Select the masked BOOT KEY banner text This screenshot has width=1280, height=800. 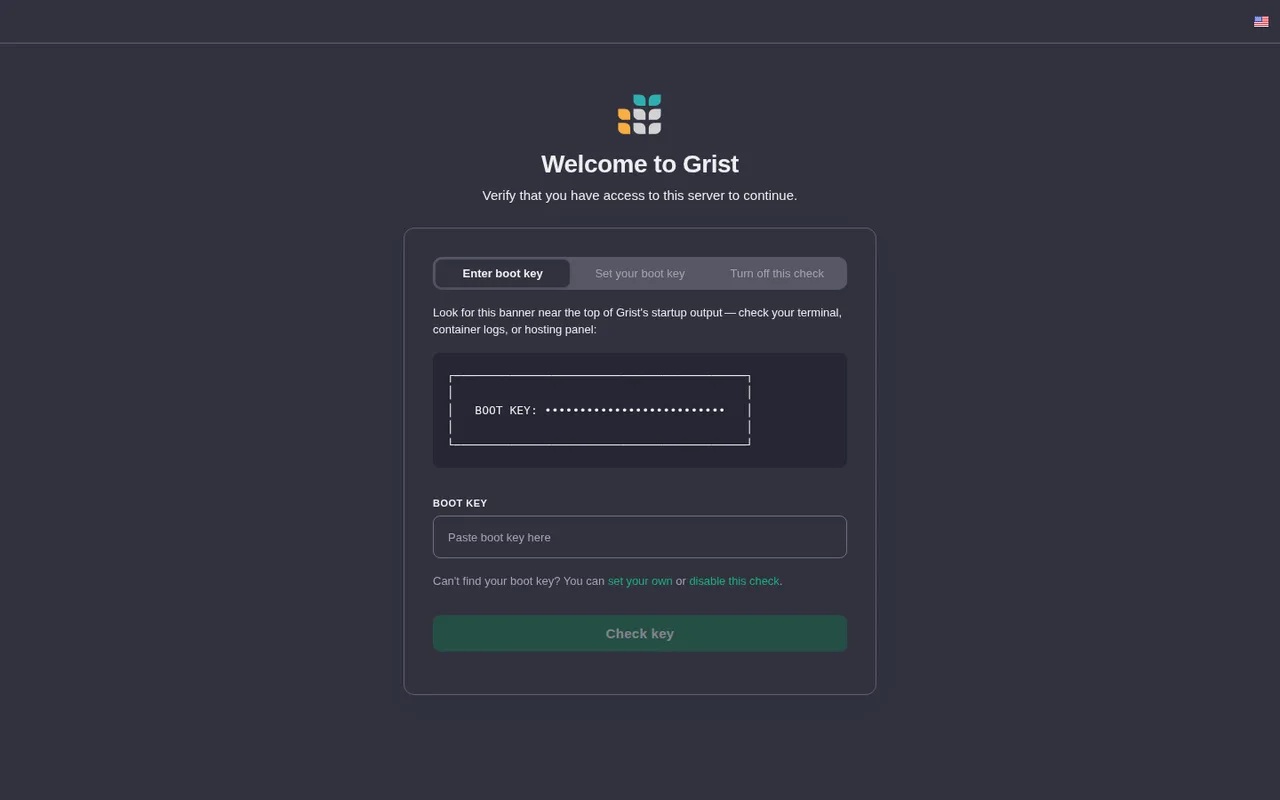point(599,410)
